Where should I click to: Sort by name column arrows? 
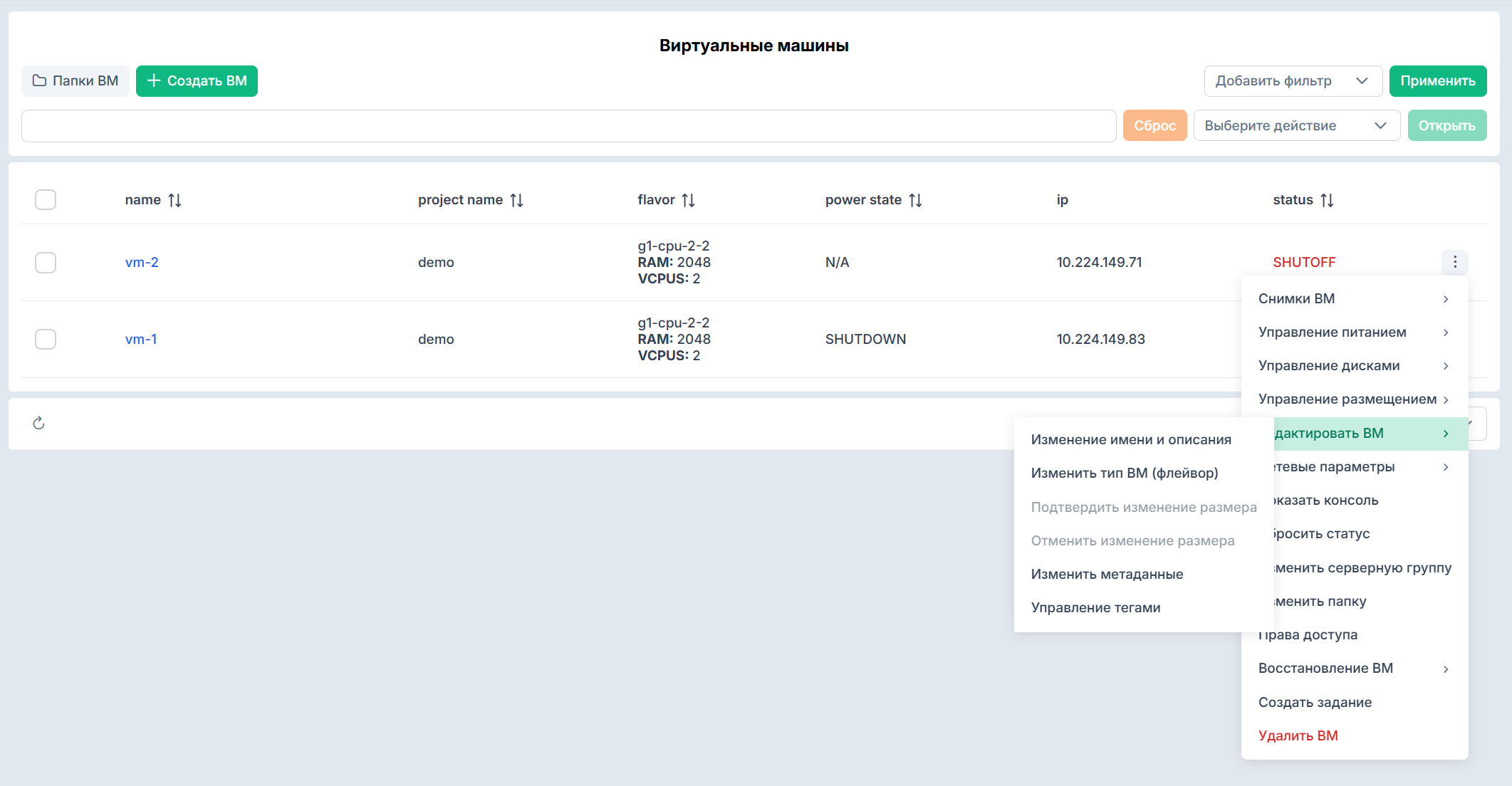click(175, 200)
